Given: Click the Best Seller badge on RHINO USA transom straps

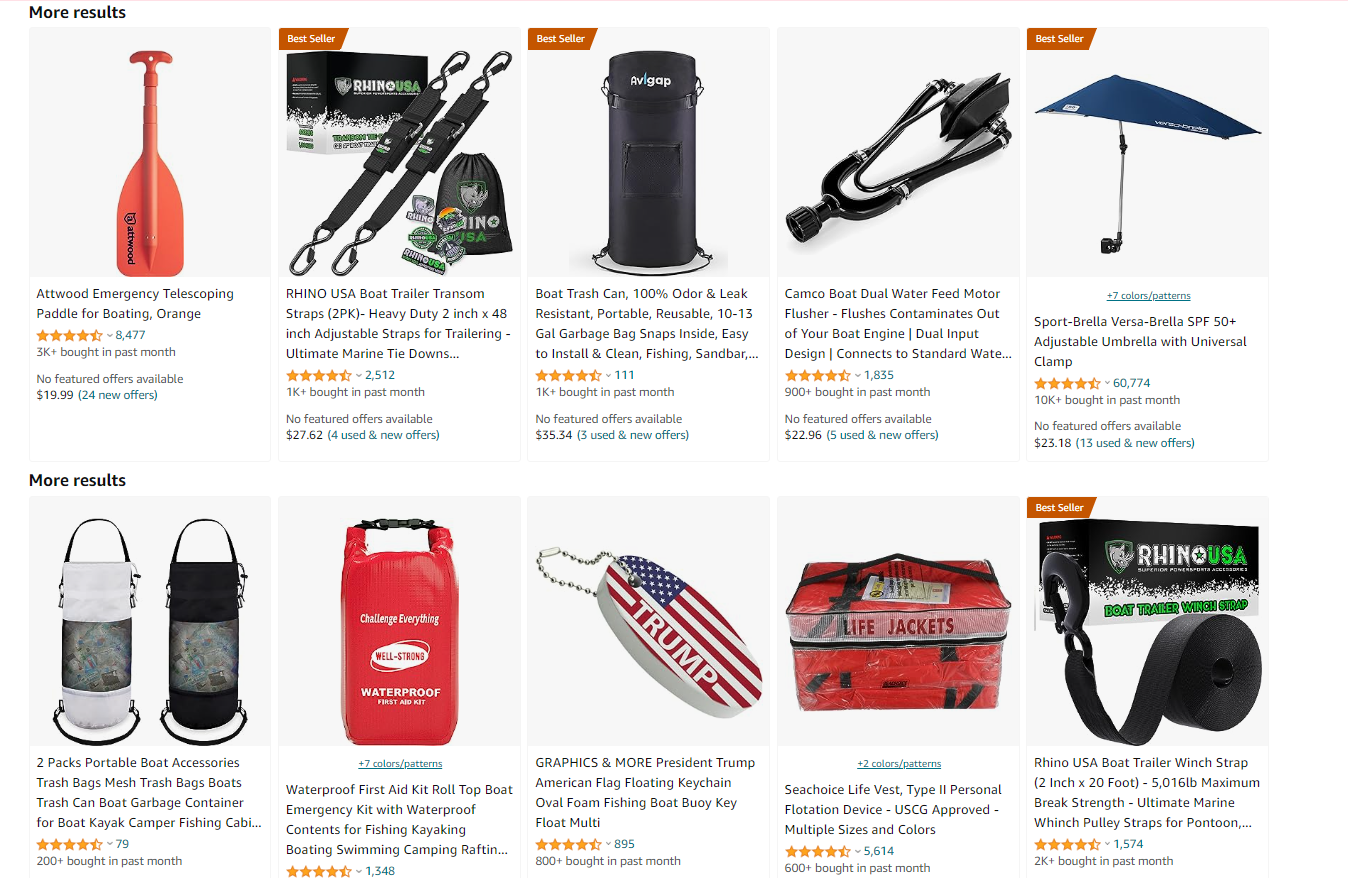Looking at the screenshot, I should (312, 39).
